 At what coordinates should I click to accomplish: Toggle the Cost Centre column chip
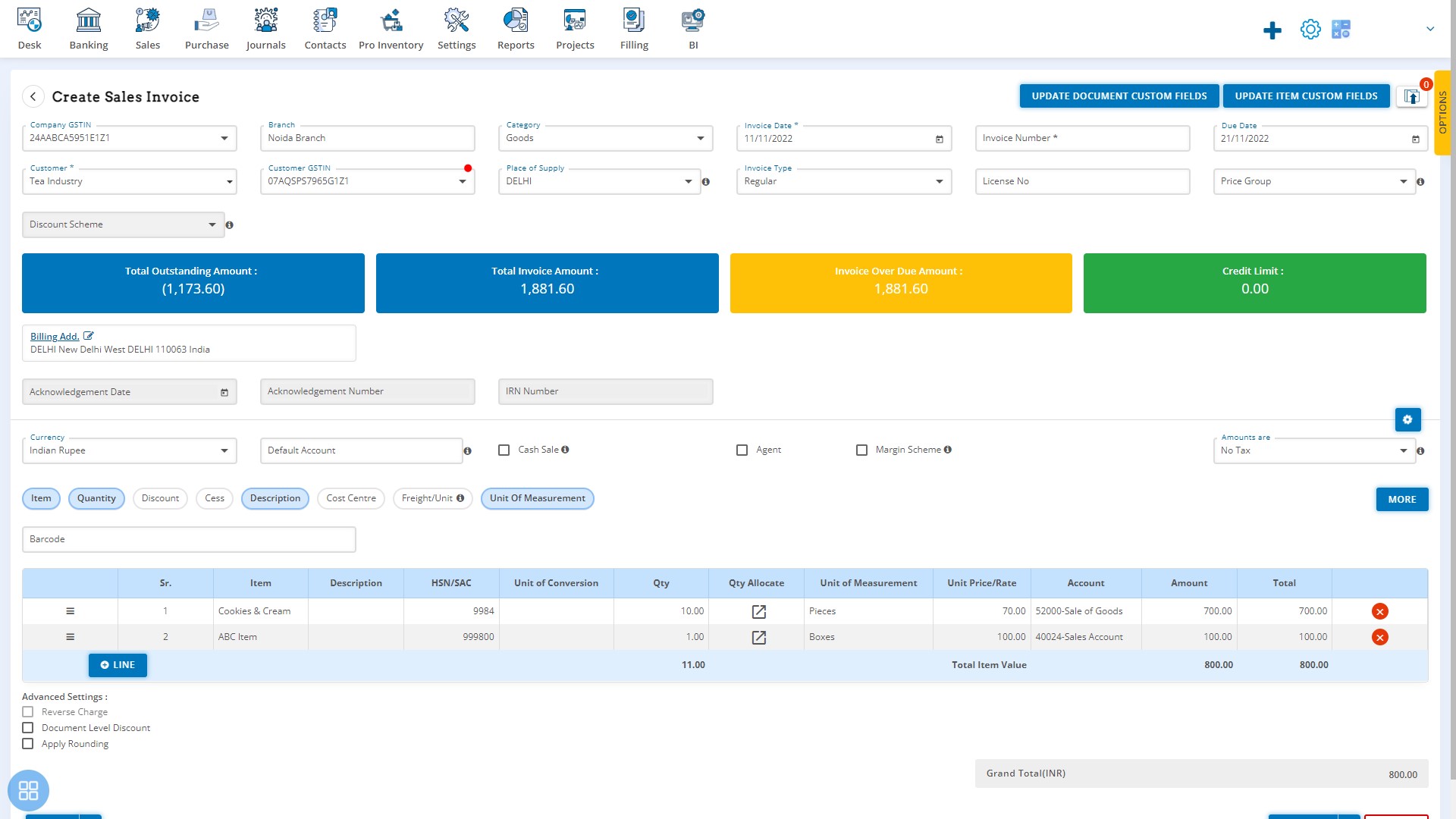[x=351, y=498]
